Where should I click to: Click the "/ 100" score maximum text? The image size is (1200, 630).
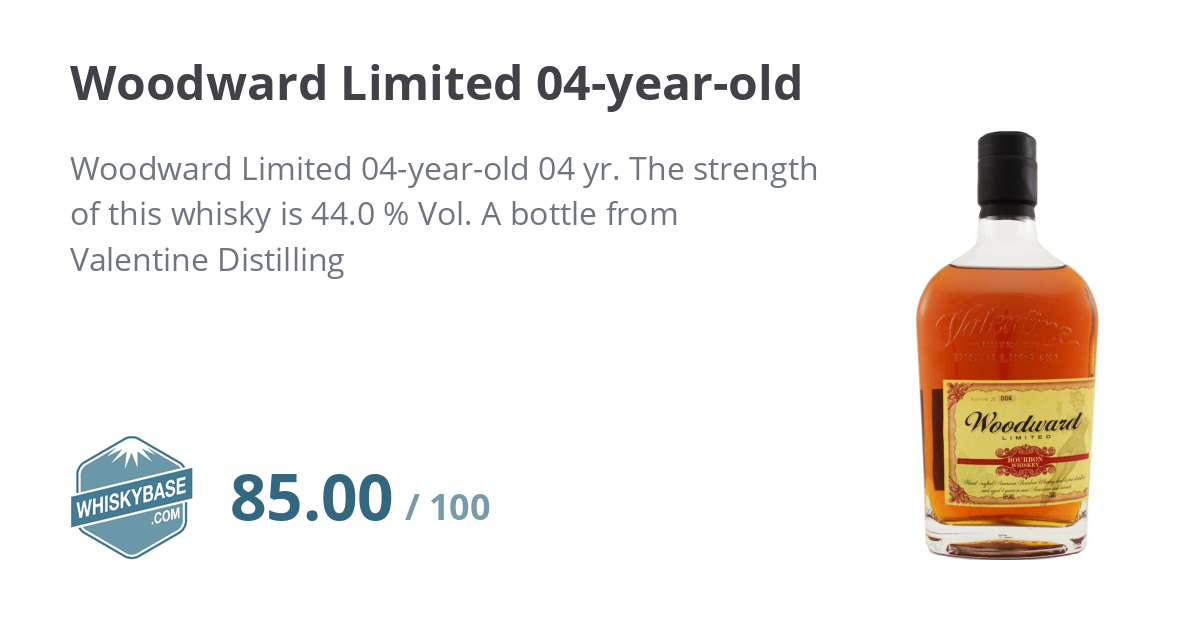(447, 507)
